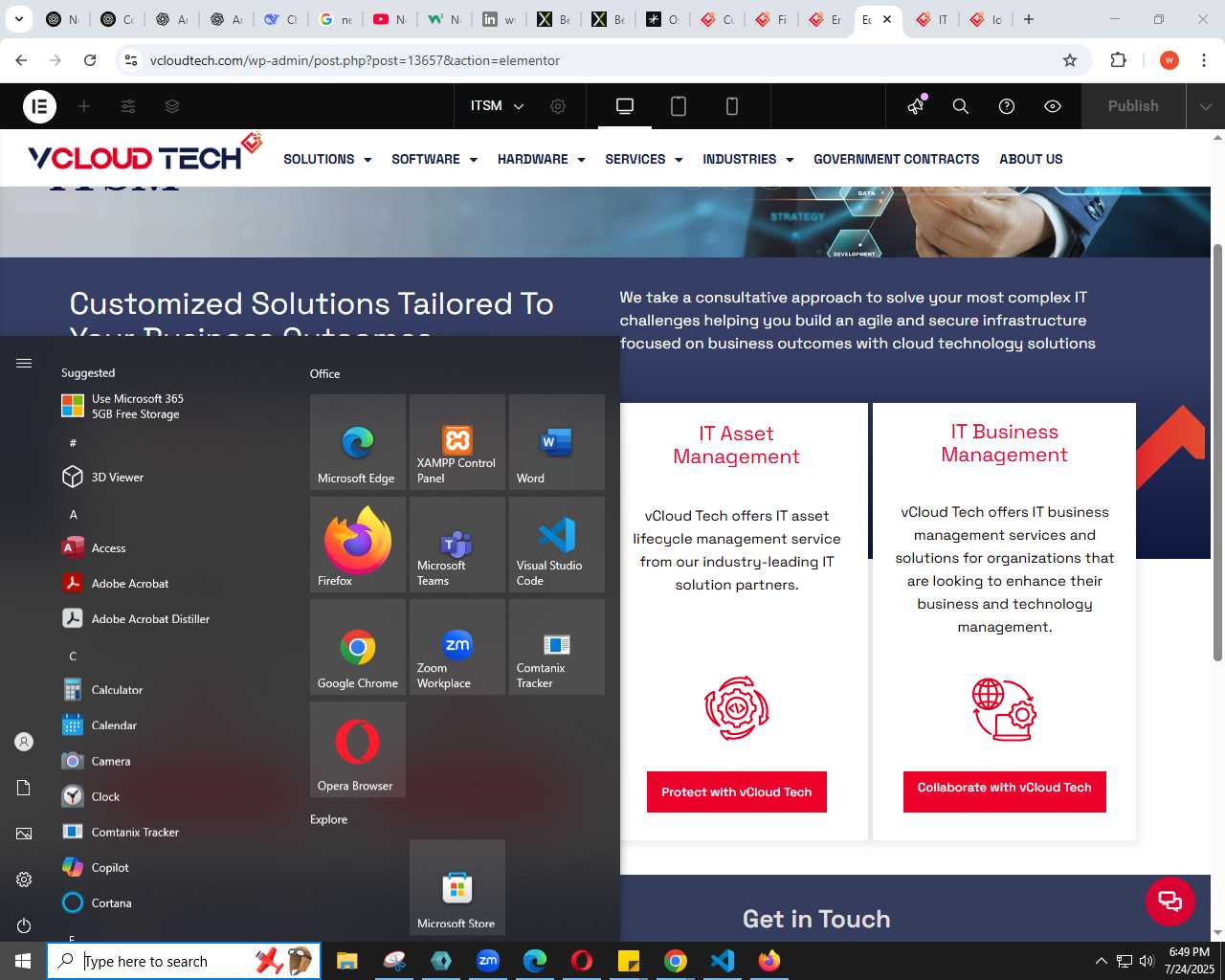This screenshot has width=1225, height=980.
Task: Click the IT Business Management globe icon
Action: [x=1004, y=709]
